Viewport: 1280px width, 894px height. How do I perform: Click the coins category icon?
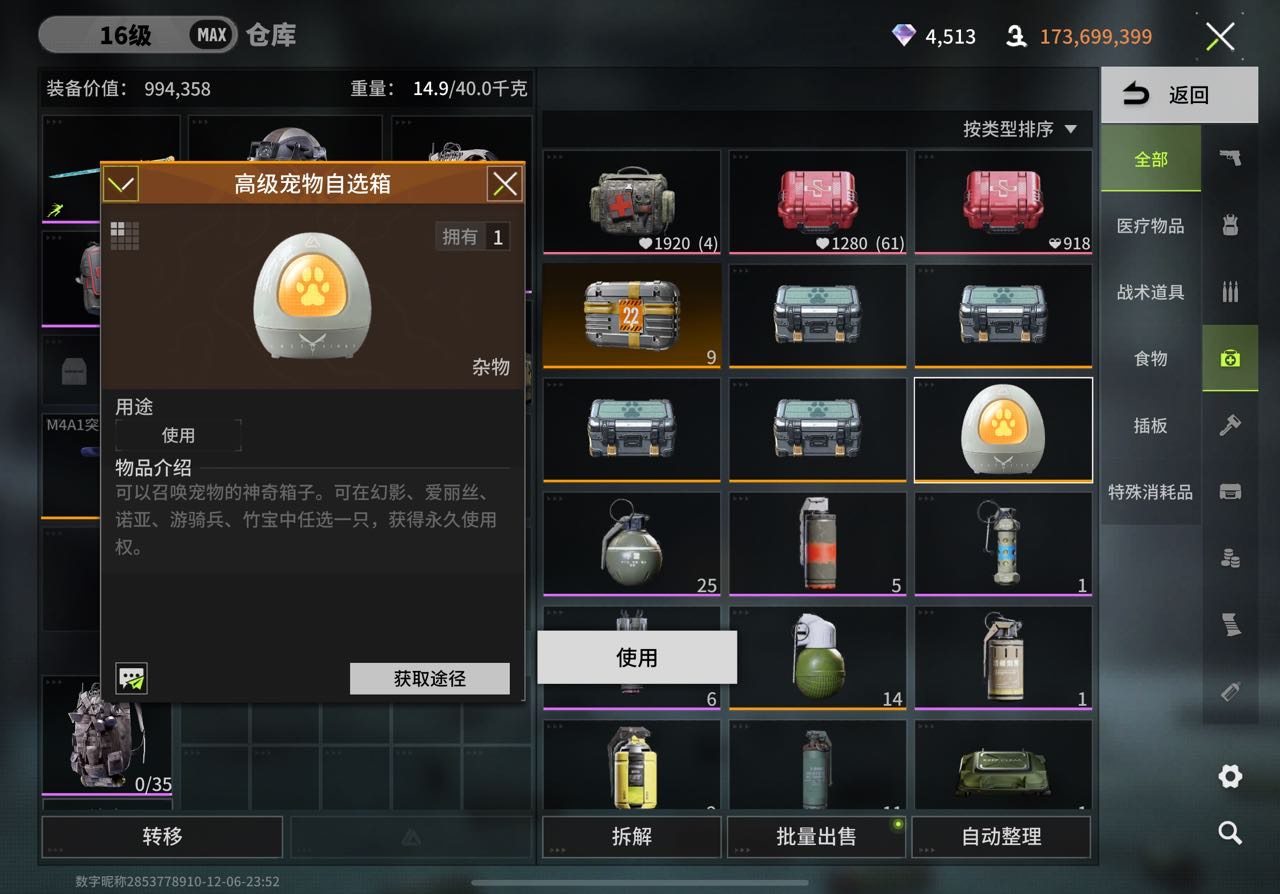[x=1230, y=558]
